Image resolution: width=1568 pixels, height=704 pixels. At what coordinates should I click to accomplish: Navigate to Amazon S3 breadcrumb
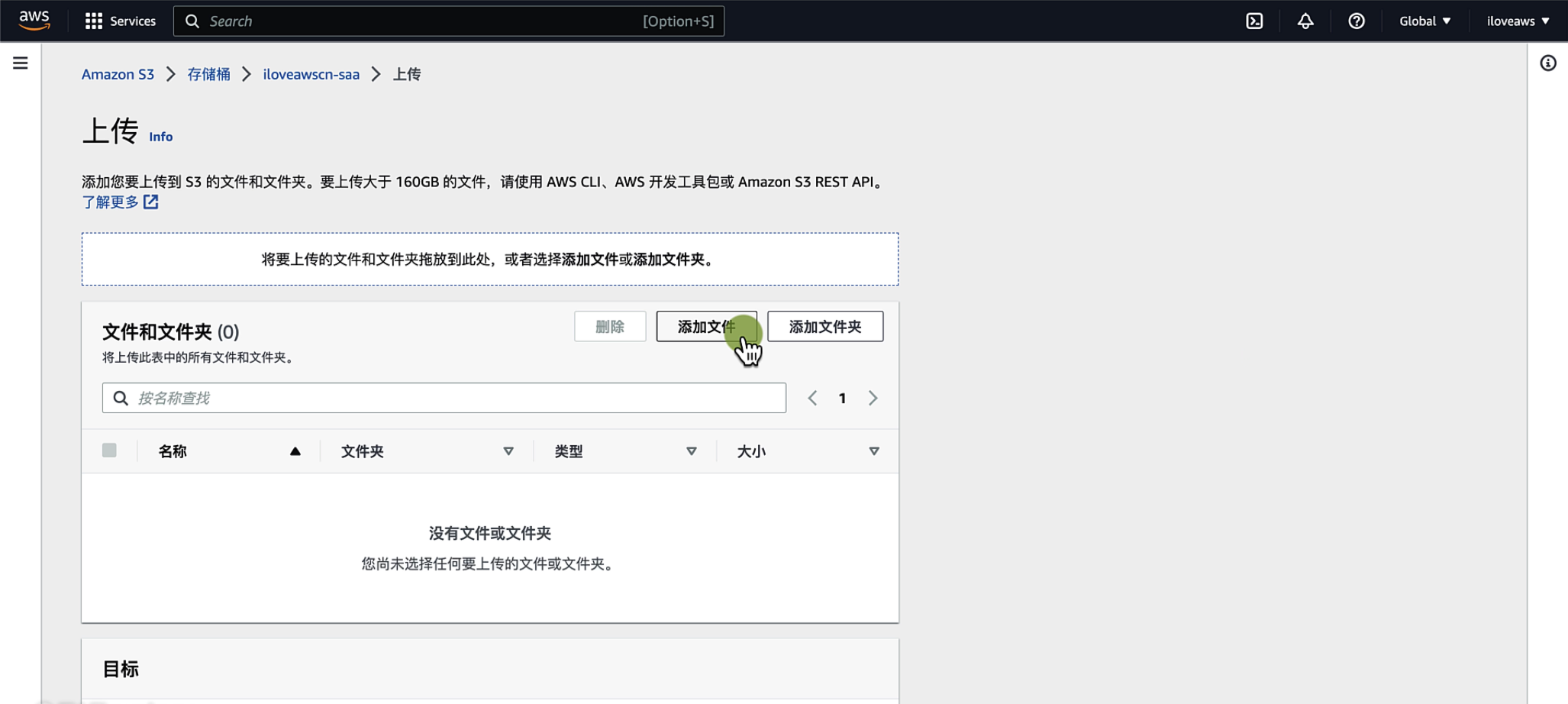(x=118, y=74)
